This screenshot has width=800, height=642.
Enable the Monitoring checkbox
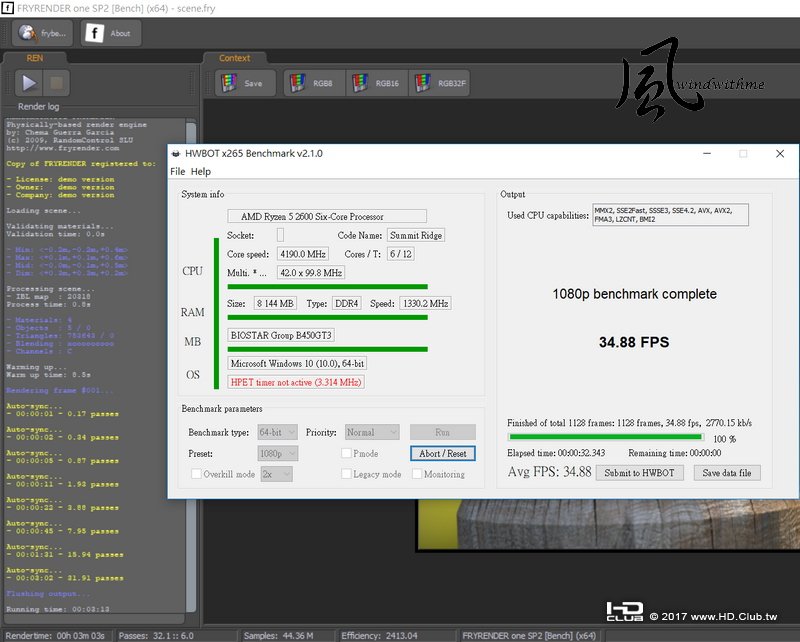click(x=417, y=474)
